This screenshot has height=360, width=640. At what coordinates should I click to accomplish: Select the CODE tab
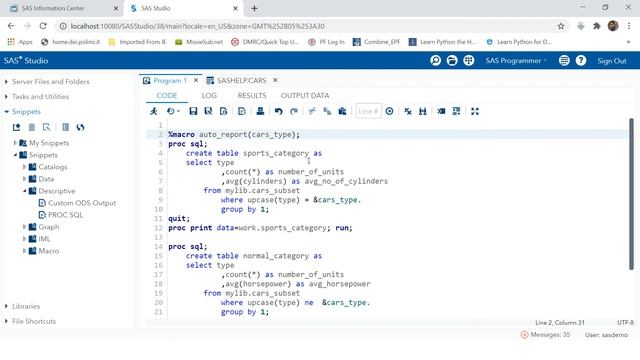click(167, 96)
